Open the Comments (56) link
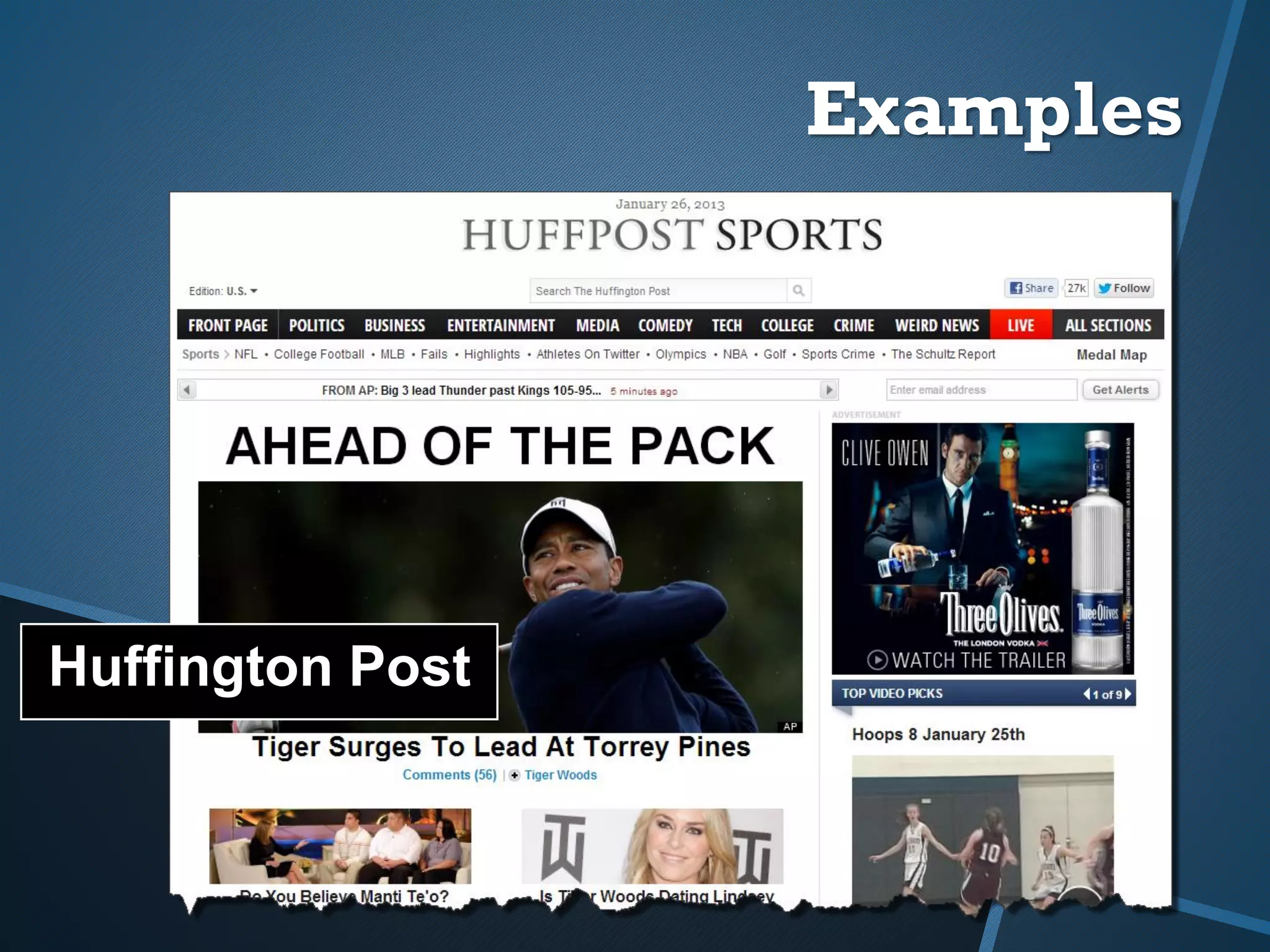 pyautogui.click(x=450, y=775)
